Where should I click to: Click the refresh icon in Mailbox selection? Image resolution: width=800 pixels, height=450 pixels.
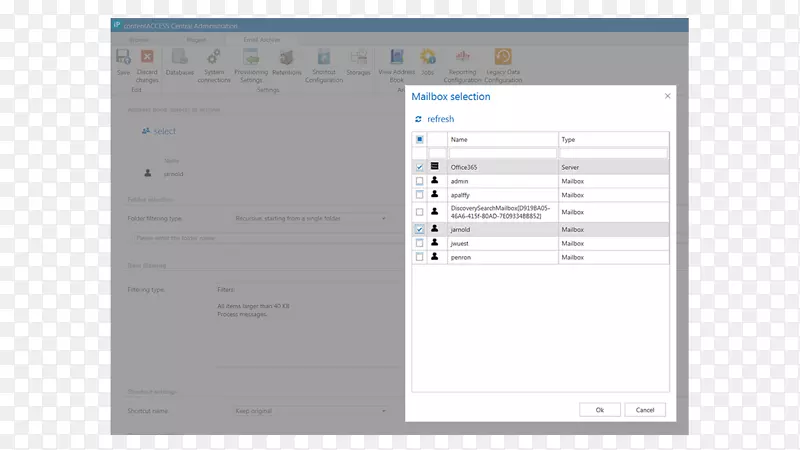(418, 119)
